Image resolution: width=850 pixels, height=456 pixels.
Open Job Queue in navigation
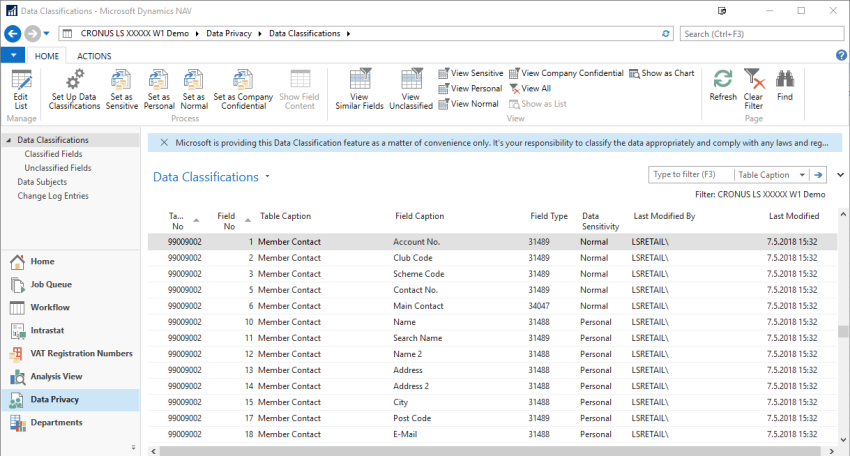[x=70, y=284]
